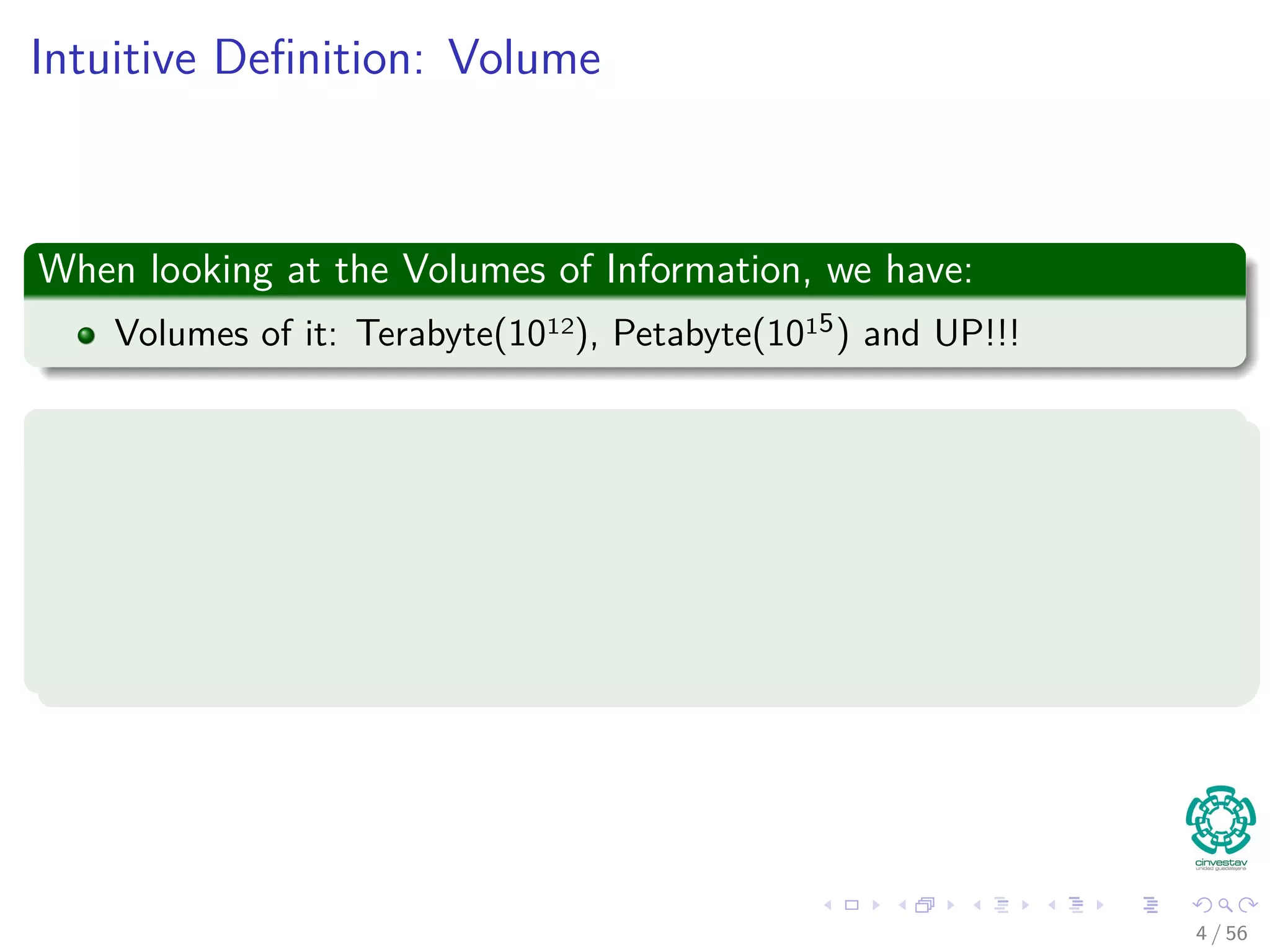The image size is (1270, 952).
Task: Open search with the magnifying glass icon
Action: [x=1225, y=906]
